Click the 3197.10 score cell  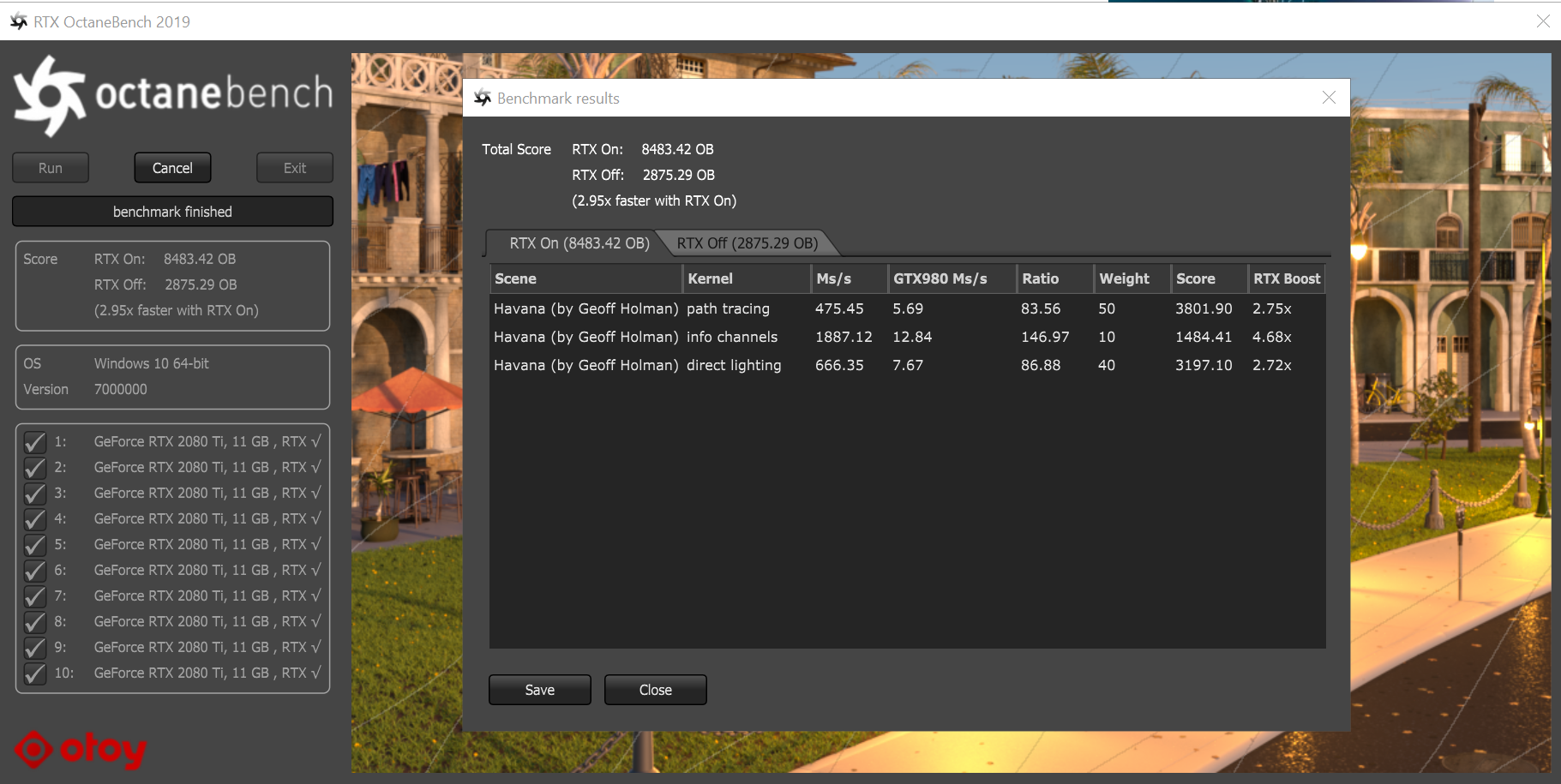click(x=1204, y=365)
